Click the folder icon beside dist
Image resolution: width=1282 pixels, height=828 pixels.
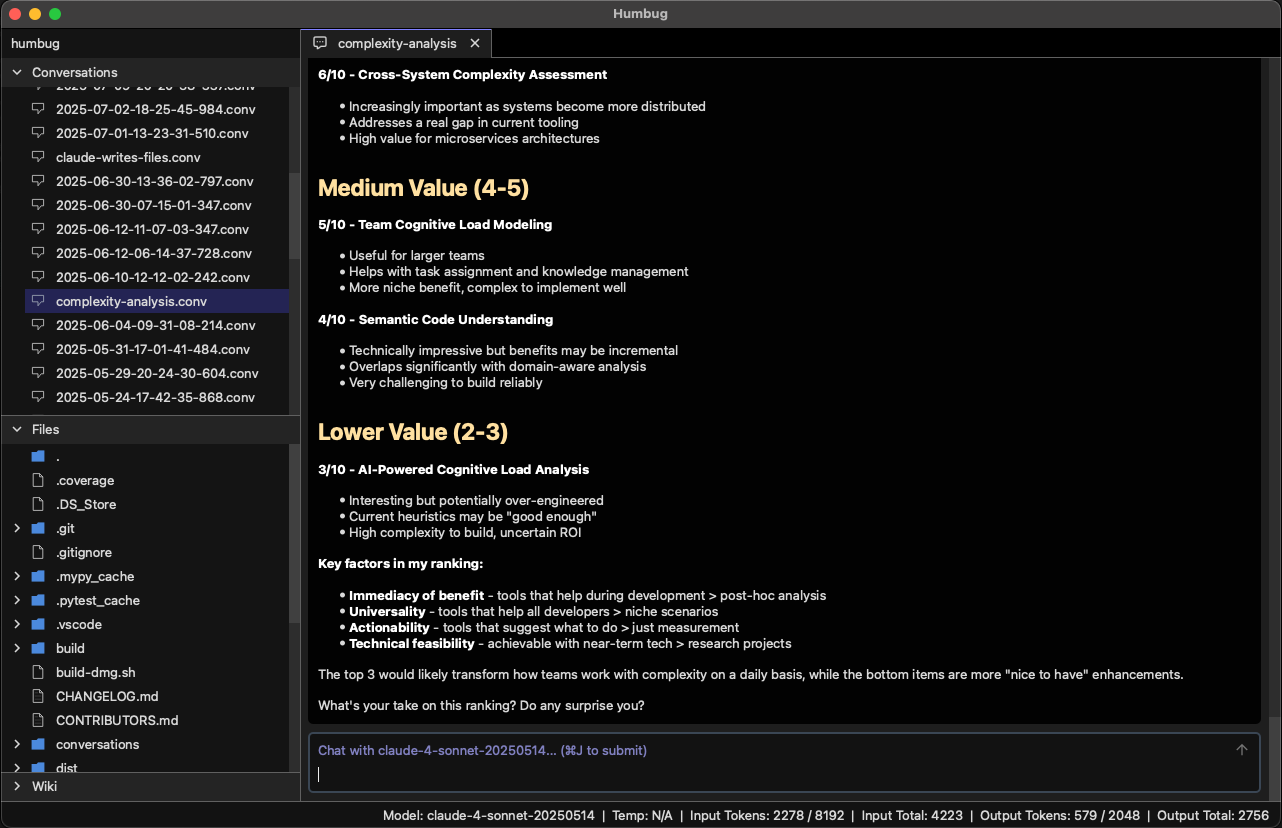(x=38, y=768)
